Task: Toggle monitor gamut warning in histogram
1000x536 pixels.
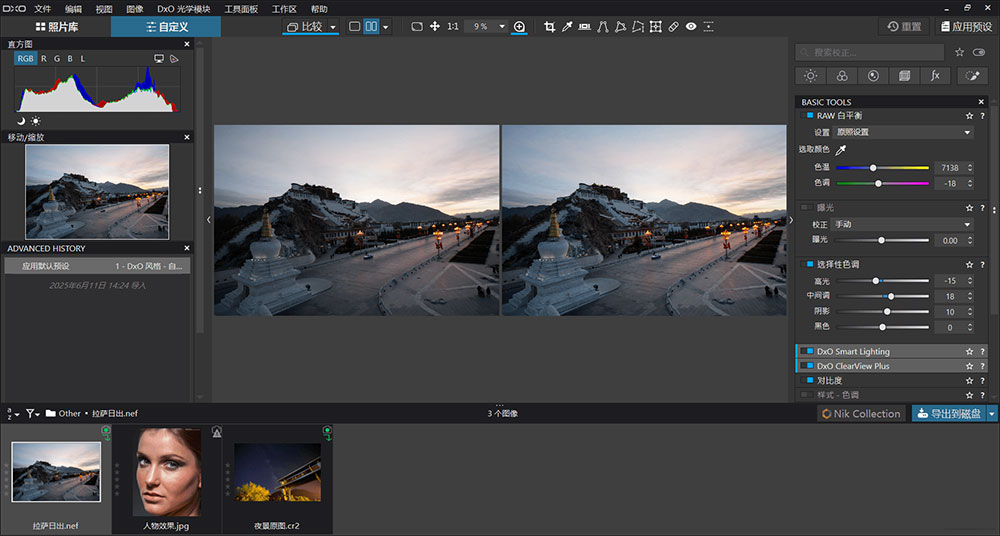Action: 159,59
